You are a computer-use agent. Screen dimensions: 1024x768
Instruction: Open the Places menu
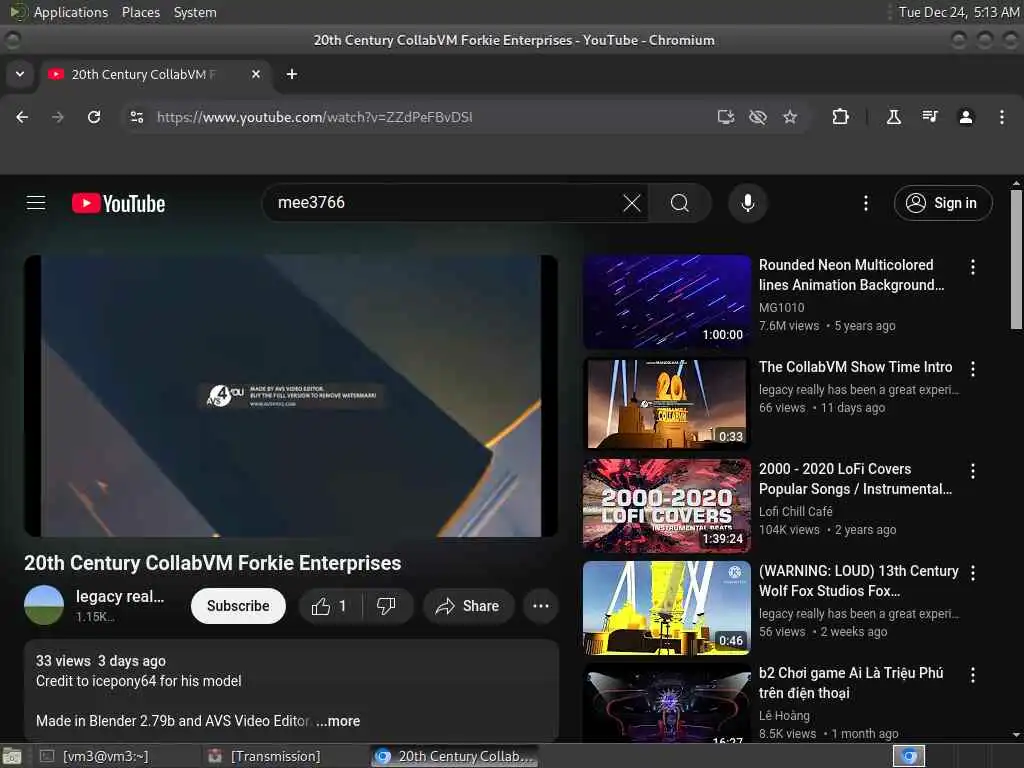click(x=140, y=12)
